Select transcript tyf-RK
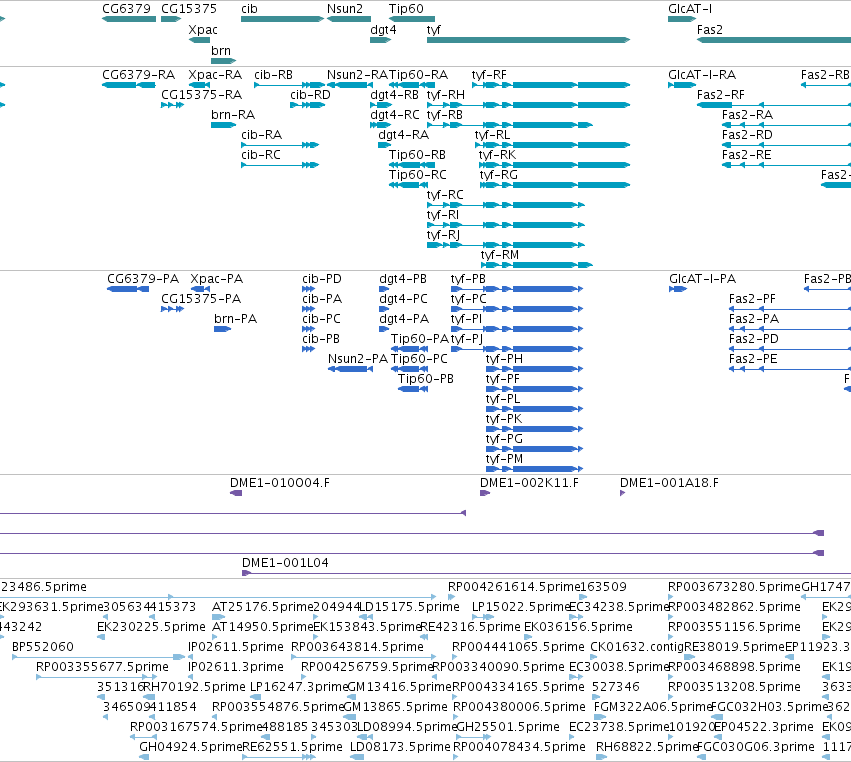Viewport: 851px width, 762px height. pyautogui.click(x=497, y=155)
